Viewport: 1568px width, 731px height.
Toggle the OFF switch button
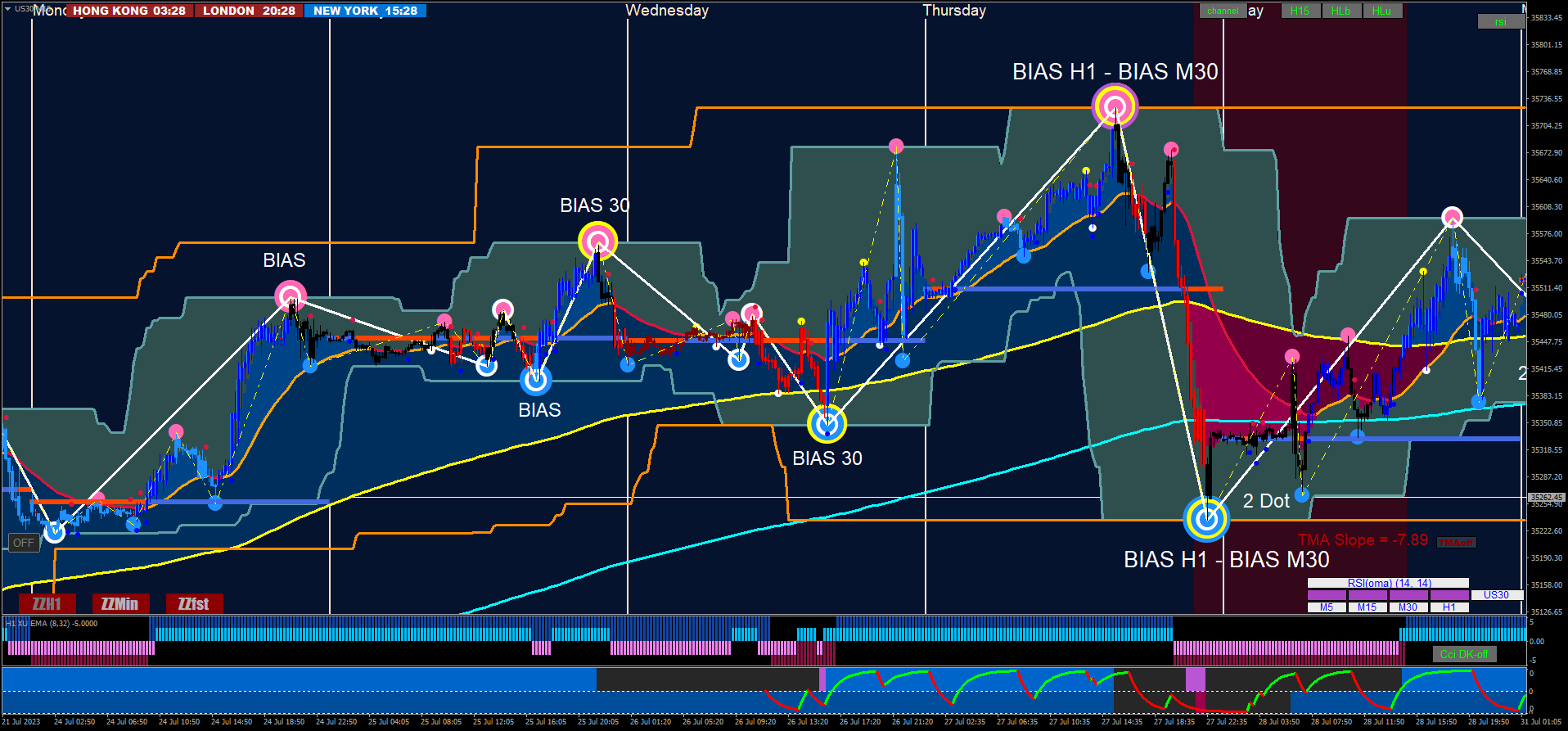click(x=24, y=543)
